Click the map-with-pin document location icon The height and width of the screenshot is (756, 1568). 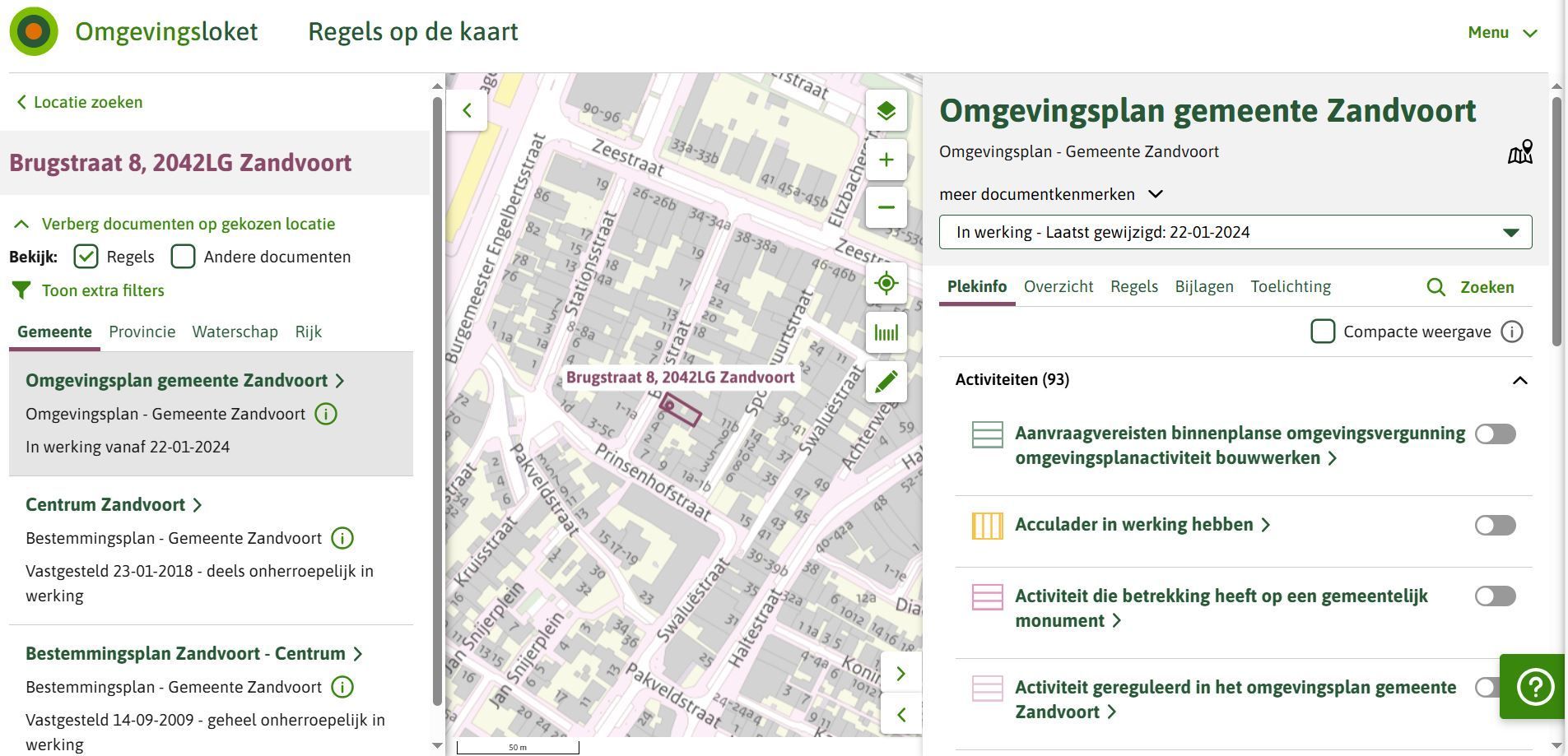pyautogui.click(x=1519, y=152)
